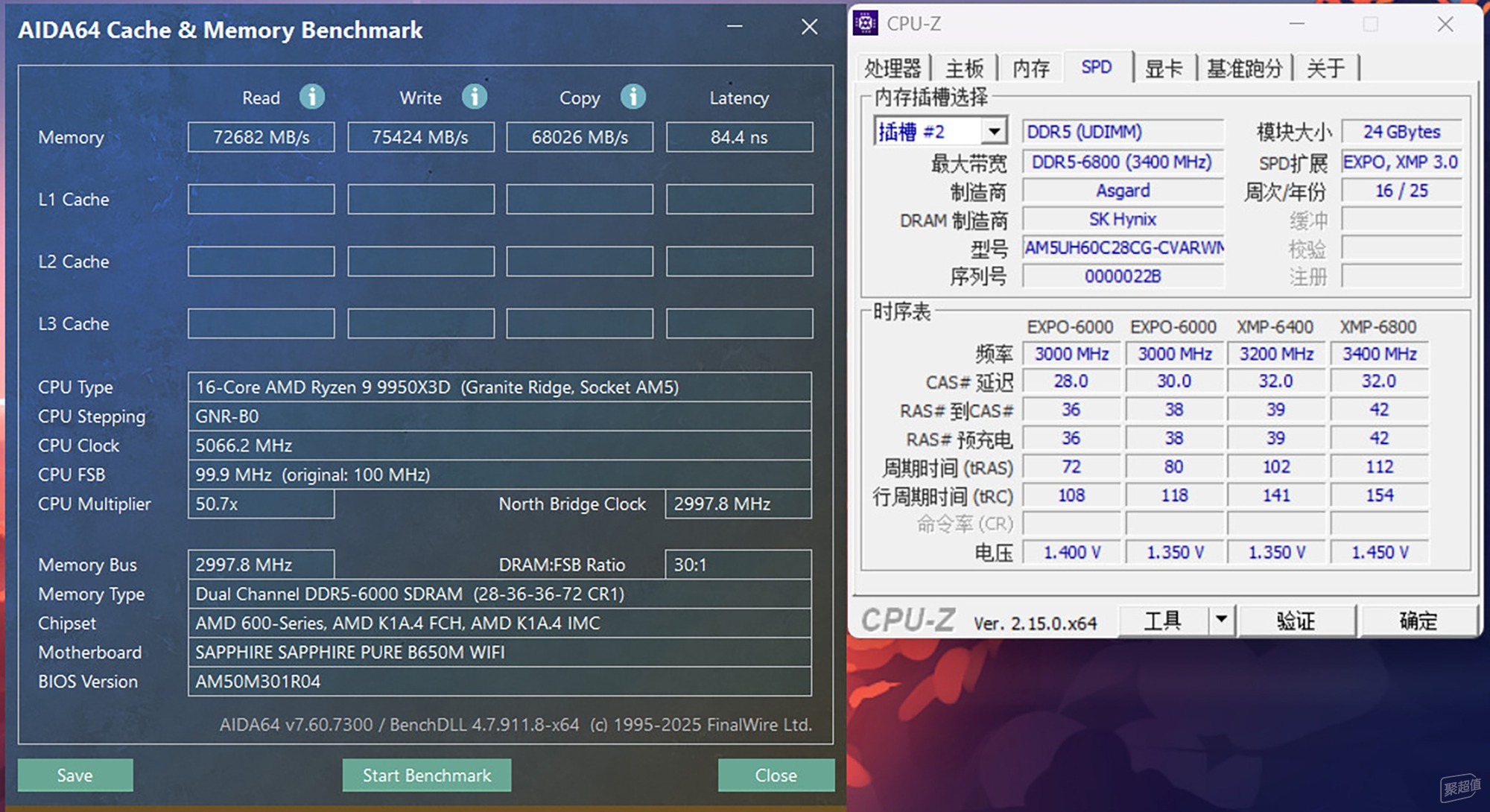This screenshot has height=812, width=1490.
Task: Click the Memory Type DDR5-6000 field
Action: [x=500, y=594]
